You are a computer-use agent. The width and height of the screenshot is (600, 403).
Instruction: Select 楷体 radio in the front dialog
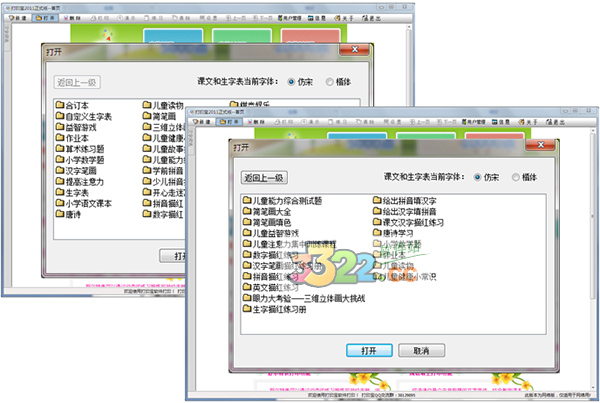[x=515, y=177]
